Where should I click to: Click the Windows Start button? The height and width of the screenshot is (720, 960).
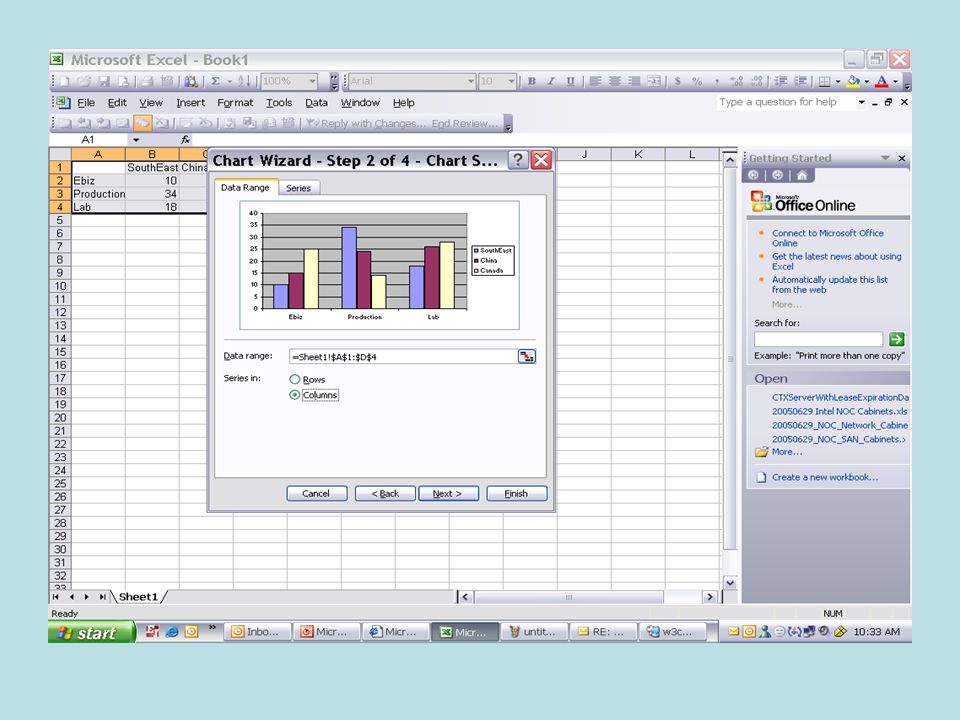tap(92, 632)
